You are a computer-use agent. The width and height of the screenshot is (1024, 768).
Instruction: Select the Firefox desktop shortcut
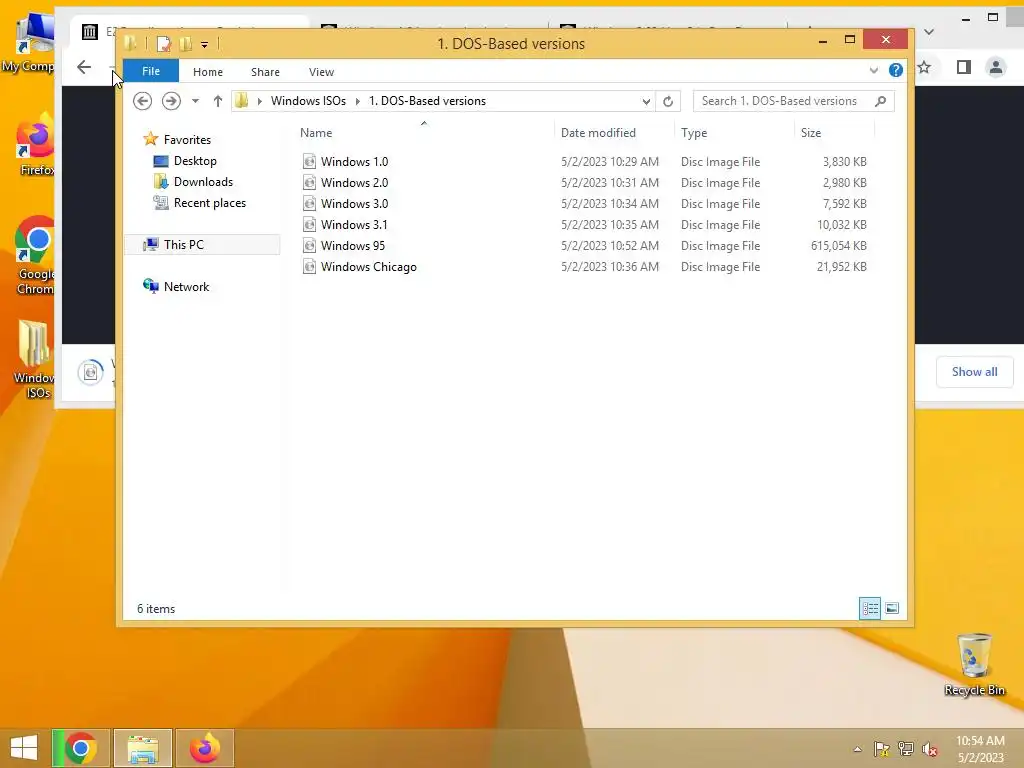pyautogui.click(x=36, y=144)
